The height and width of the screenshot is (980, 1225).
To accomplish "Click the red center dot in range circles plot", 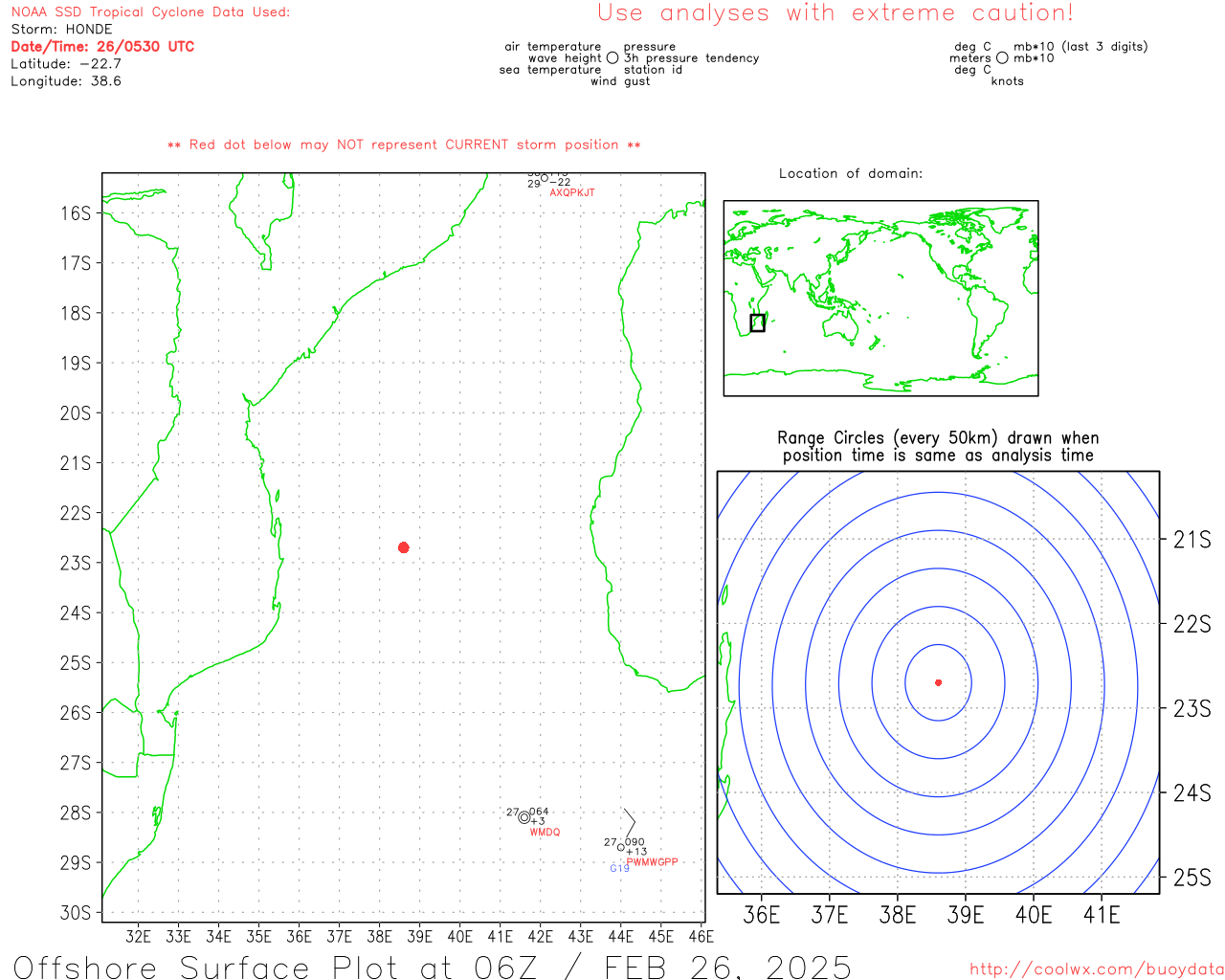I will tap(938, 682).
